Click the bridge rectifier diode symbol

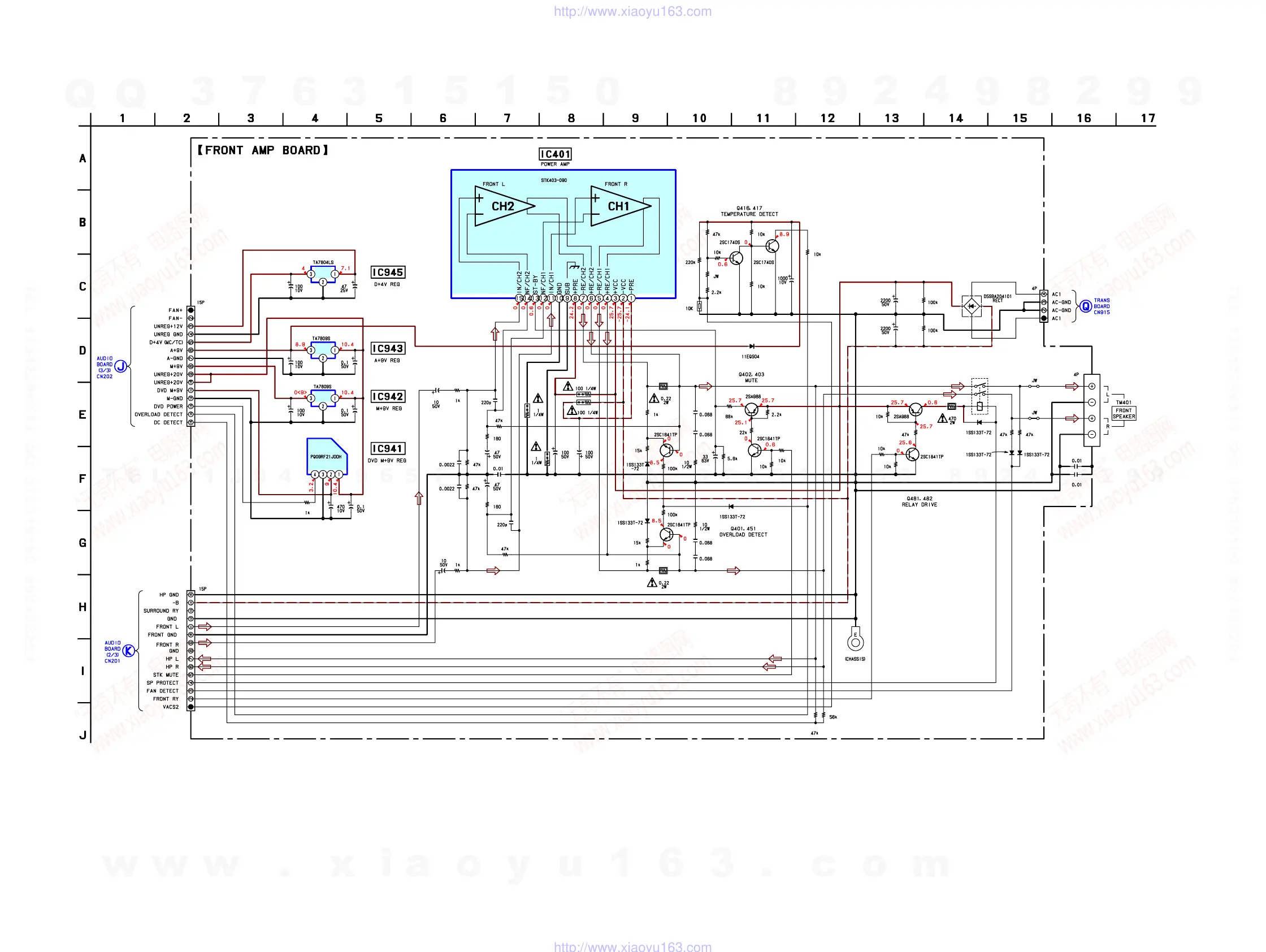[x=971, y=306]
